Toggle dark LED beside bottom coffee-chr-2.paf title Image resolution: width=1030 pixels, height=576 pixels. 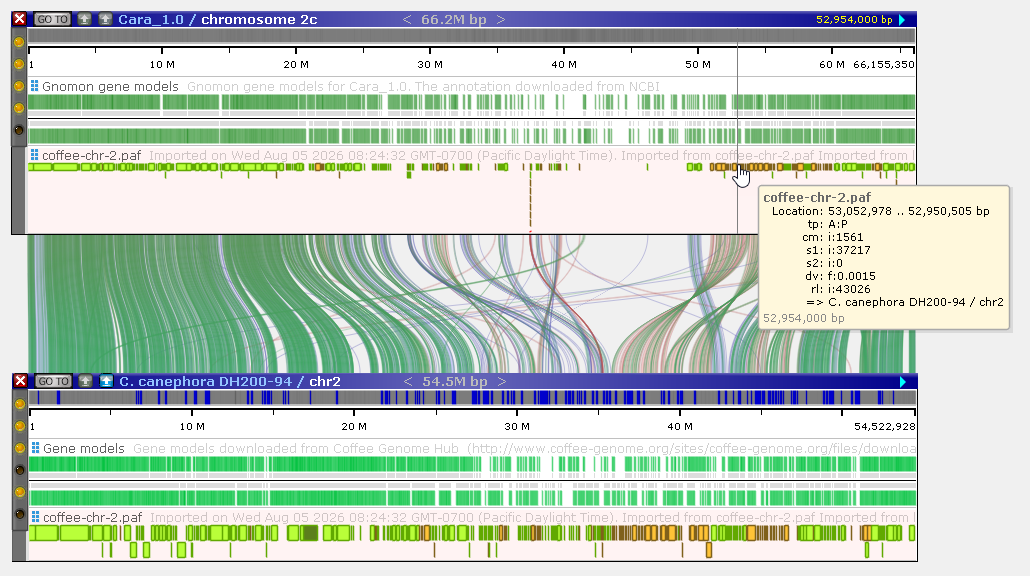[20, 514]
